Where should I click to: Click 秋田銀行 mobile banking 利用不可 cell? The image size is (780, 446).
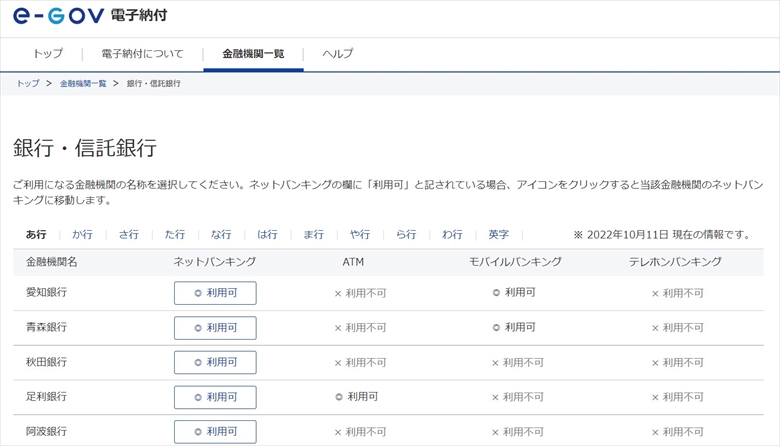click(518, 363)
